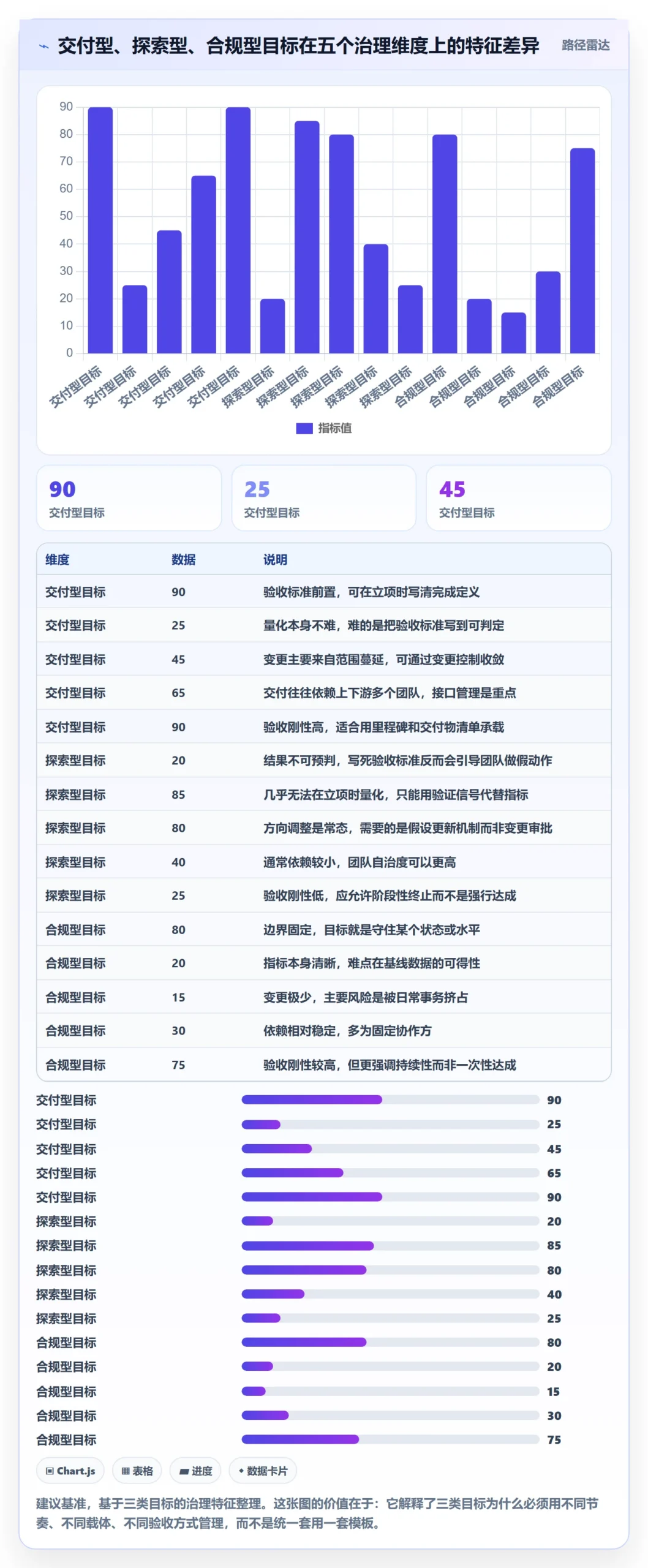Click the chart bar reaching 45
This screenshot has width=648, height=1568.
click(x=169, y=292)
